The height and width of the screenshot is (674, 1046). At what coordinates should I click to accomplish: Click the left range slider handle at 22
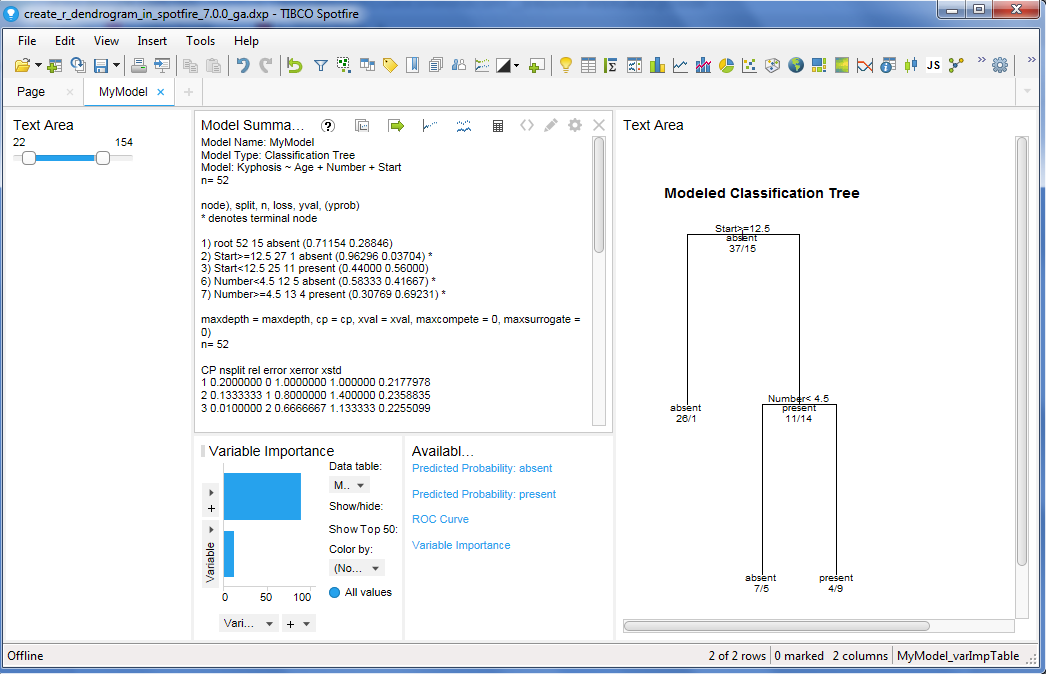tap(29, 158)
